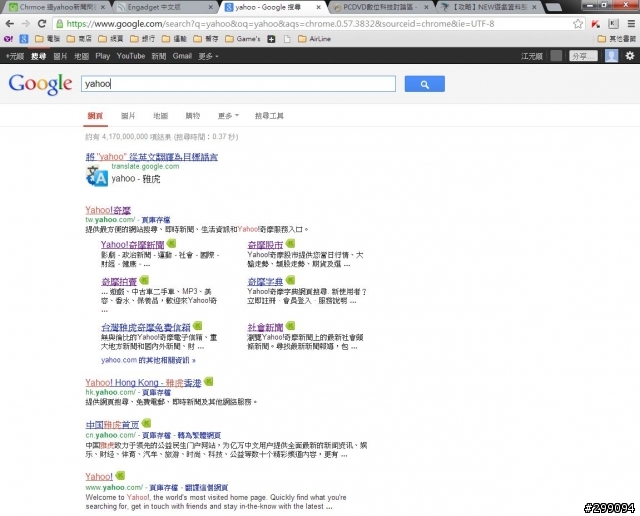The width and height of the screenshot is (640, 516).
Task: Click the 翻譯這個網頁 translate link
Action: pyautogui.click(x=206, y=487)
